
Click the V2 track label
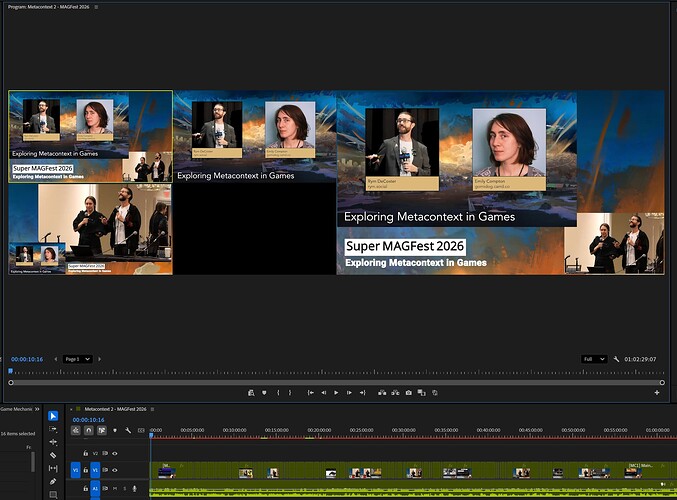pos(95,453)
